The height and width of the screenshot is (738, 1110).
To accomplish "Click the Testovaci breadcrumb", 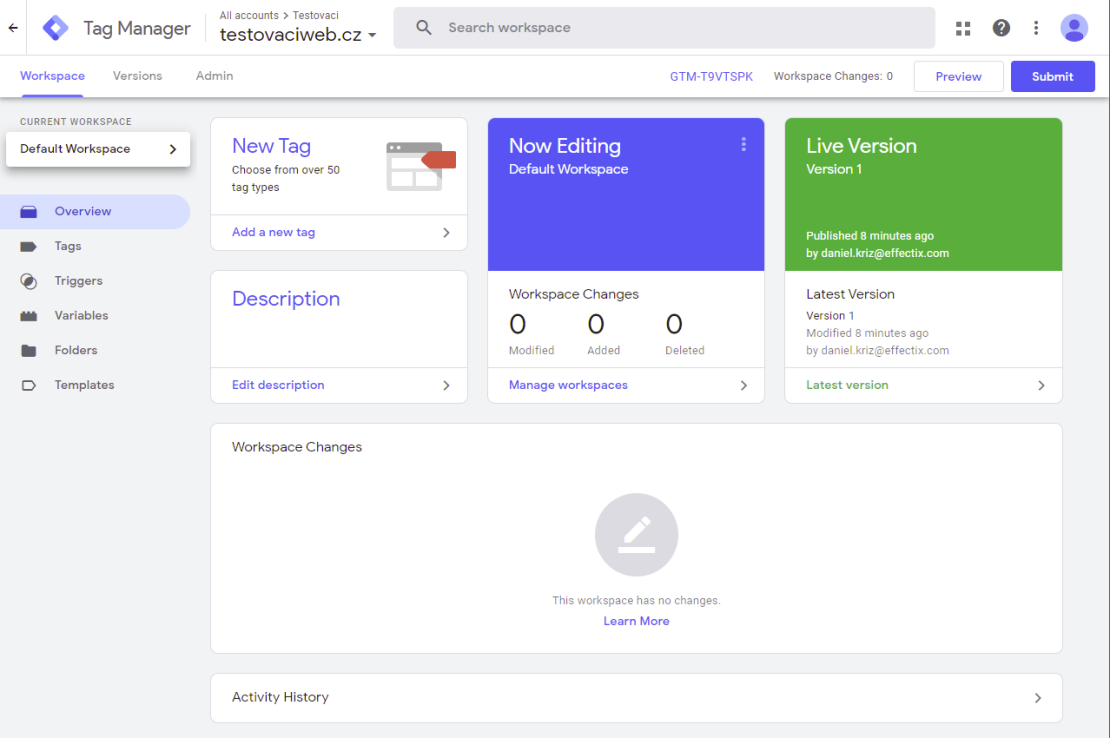I will [x=316, y=15].
